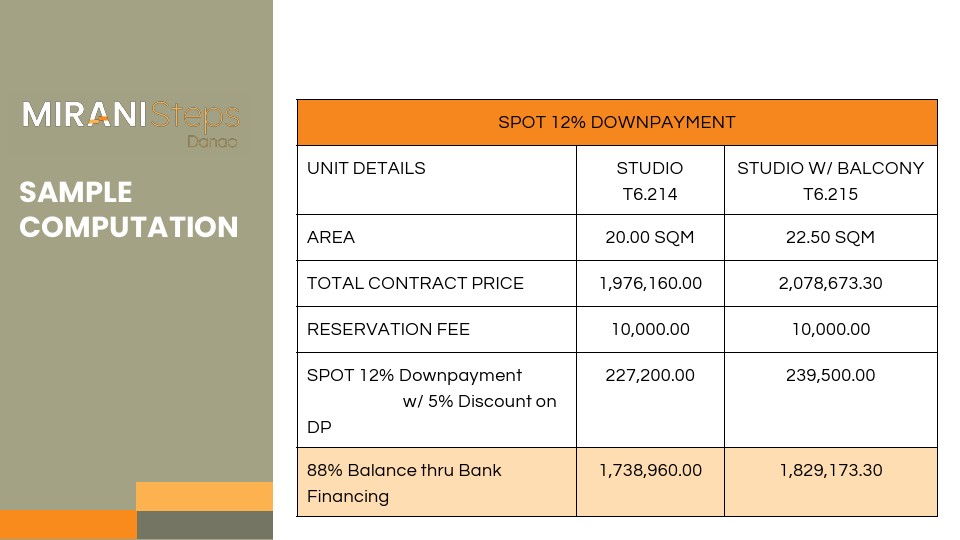Click the SPOT 12% DOWNPAYMENT orange header
Screen dimensions: 960x540
pos(617,123)
